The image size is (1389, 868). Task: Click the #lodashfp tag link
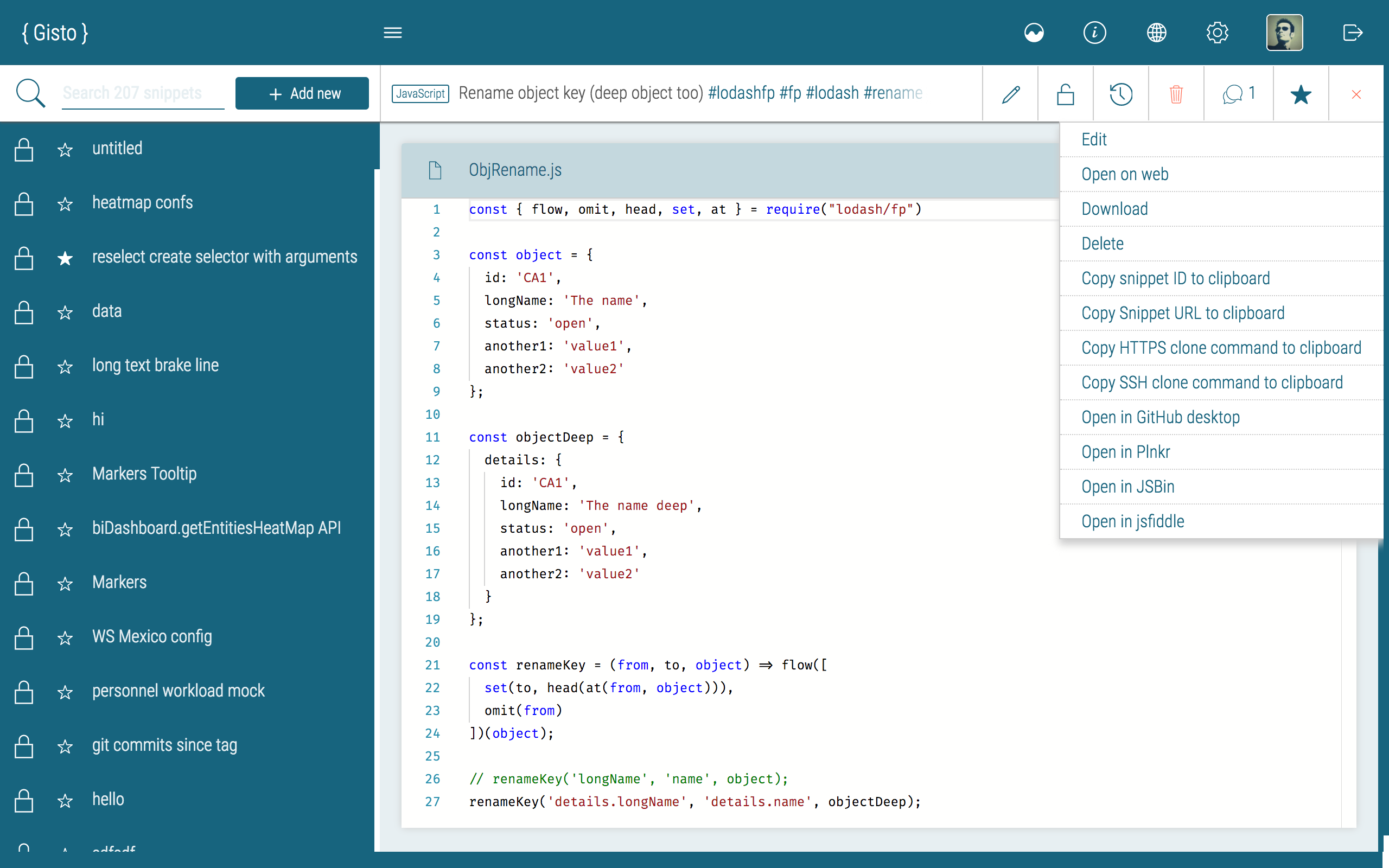coord(741,93)
